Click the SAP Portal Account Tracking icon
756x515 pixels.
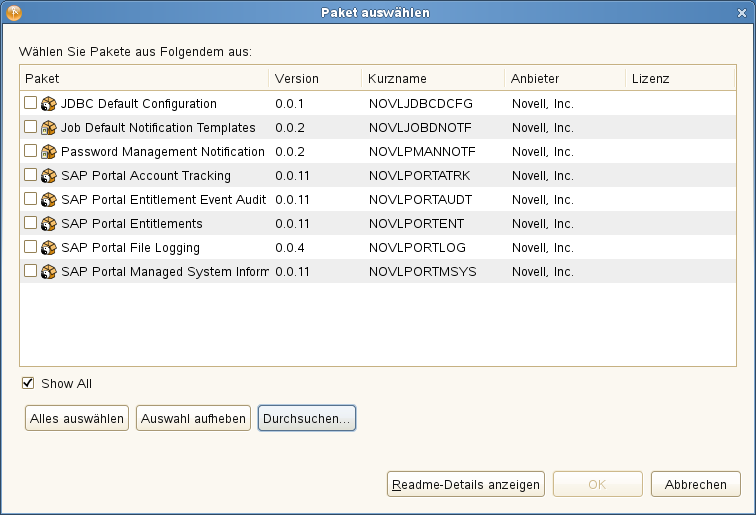click(x=48, y=175)
